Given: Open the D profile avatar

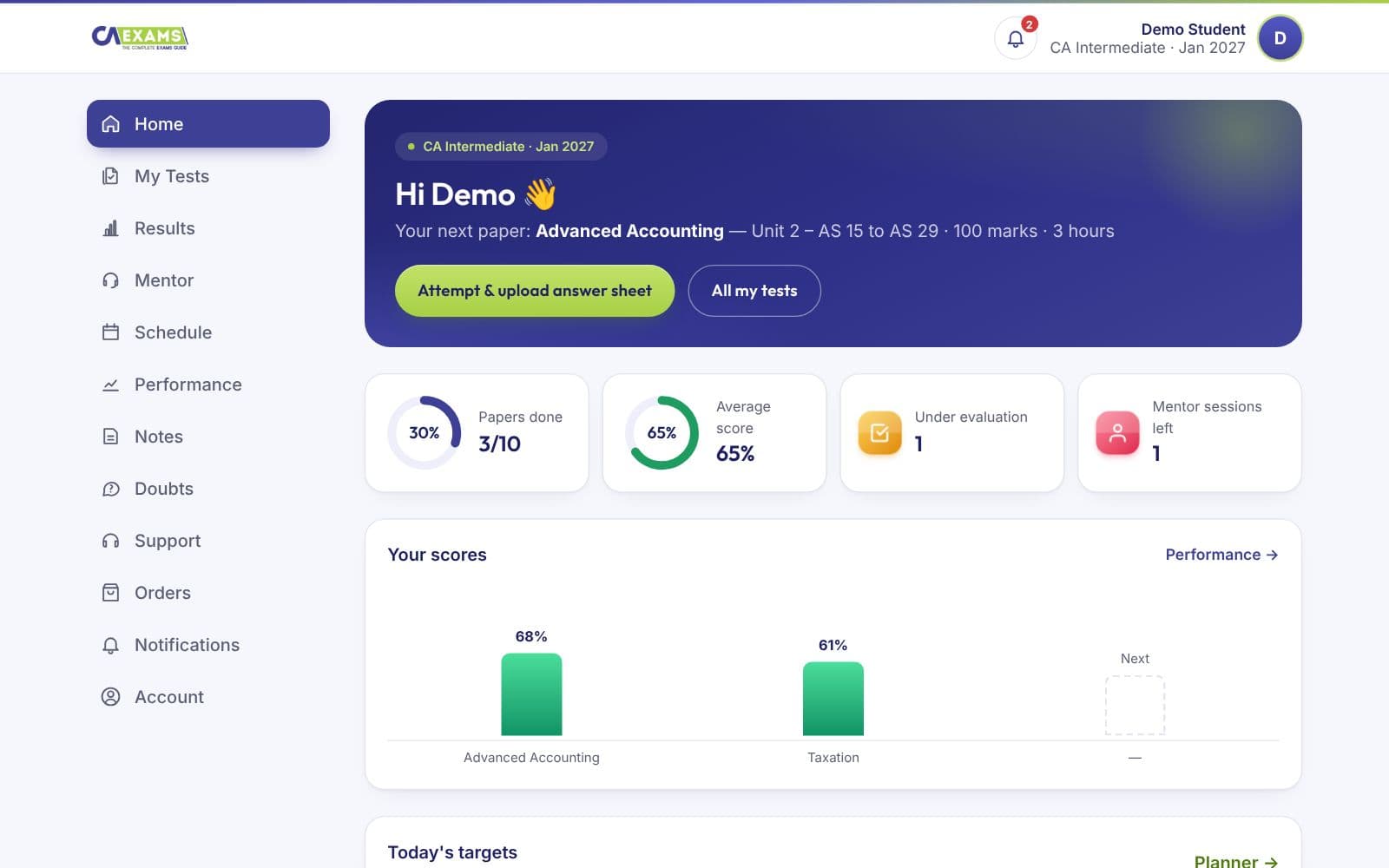Looking at the screenshot, I should point(1280,38).
